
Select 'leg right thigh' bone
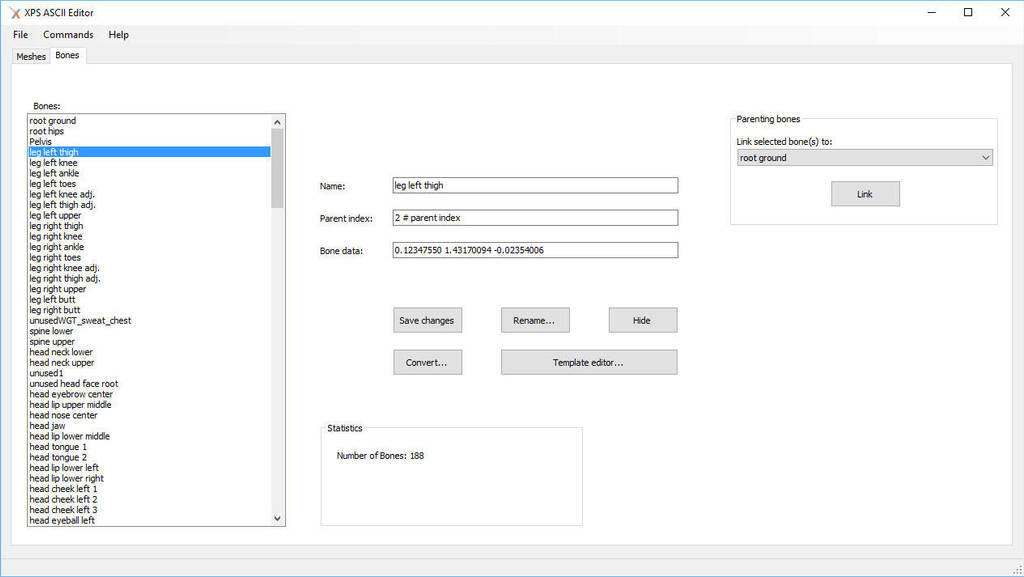click(149, 226)
